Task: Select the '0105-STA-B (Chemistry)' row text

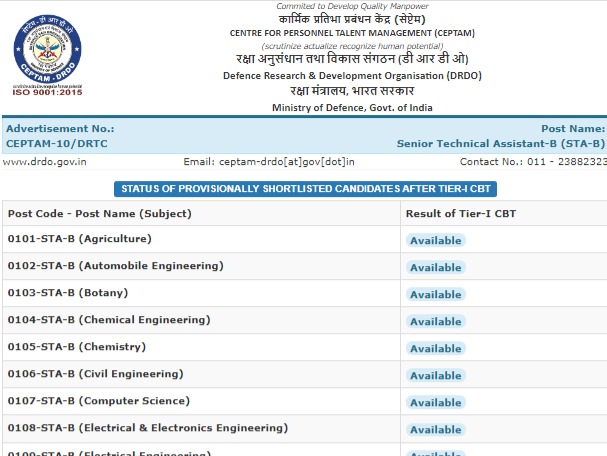Action: [x=77, y=347]
